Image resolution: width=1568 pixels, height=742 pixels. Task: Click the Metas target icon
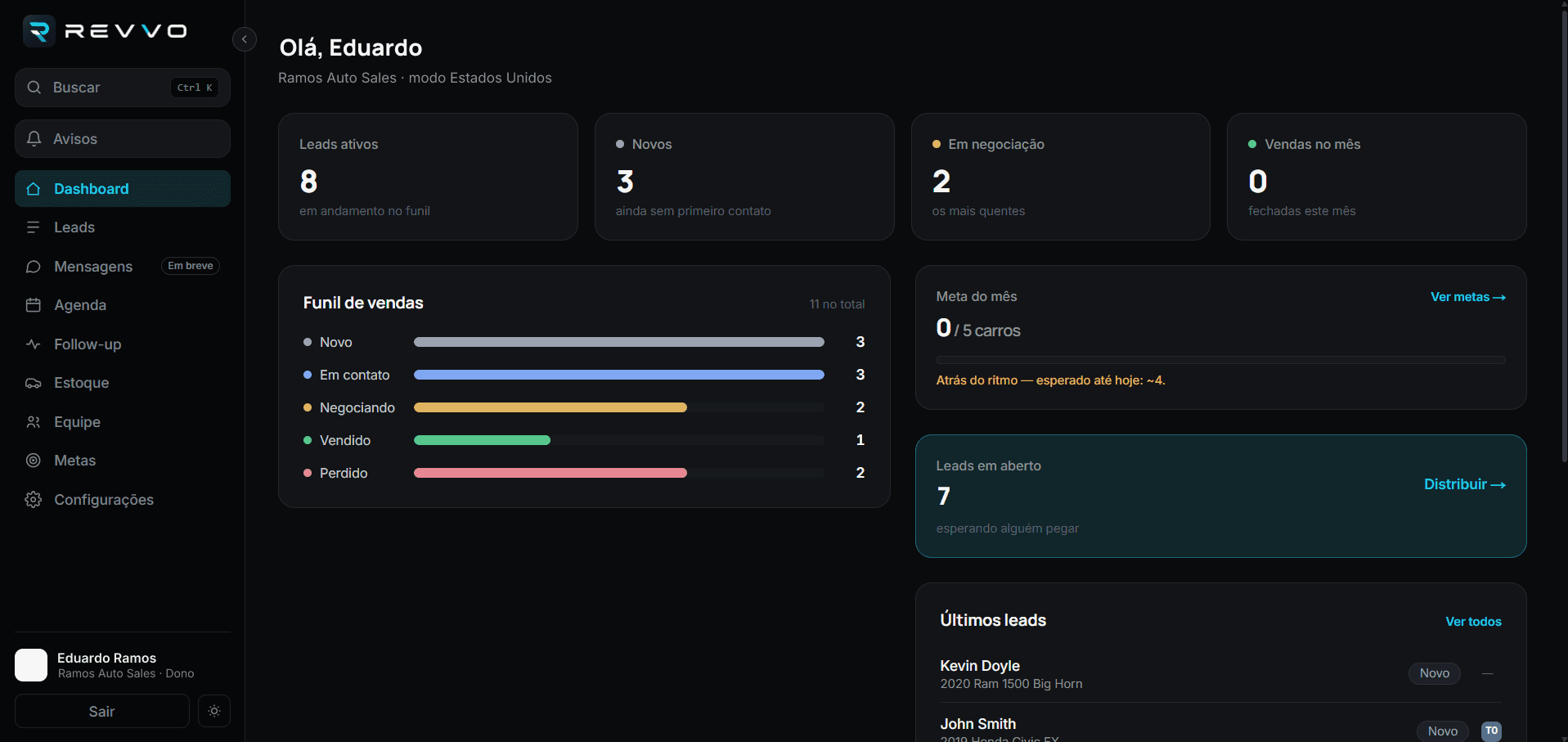(x=34, y=461)
